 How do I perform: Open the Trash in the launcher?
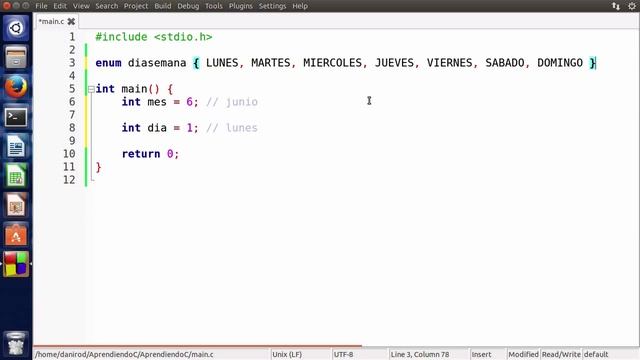(16, 344)
